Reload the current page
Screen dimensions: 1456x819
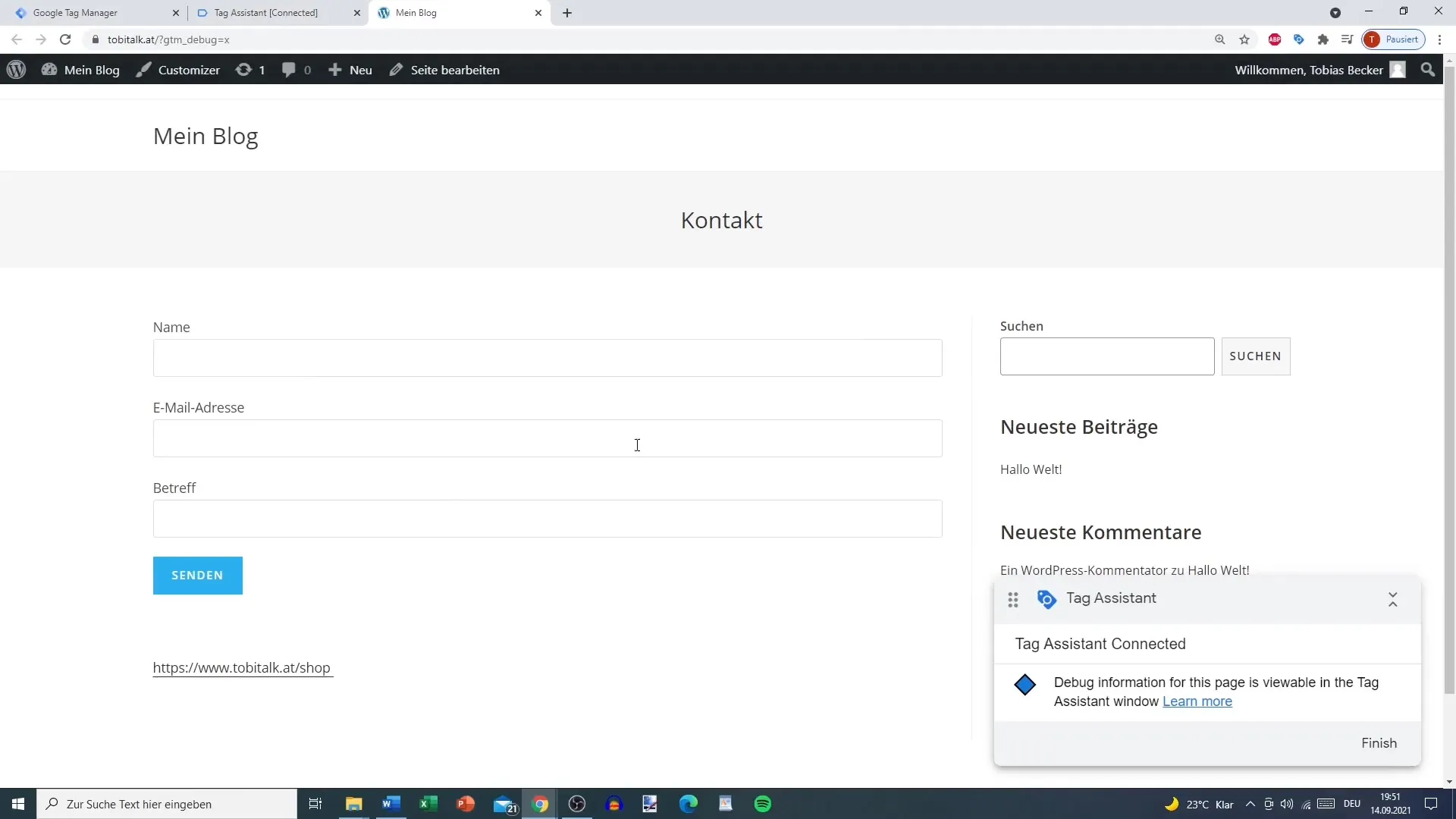click(x=65, y=39)
